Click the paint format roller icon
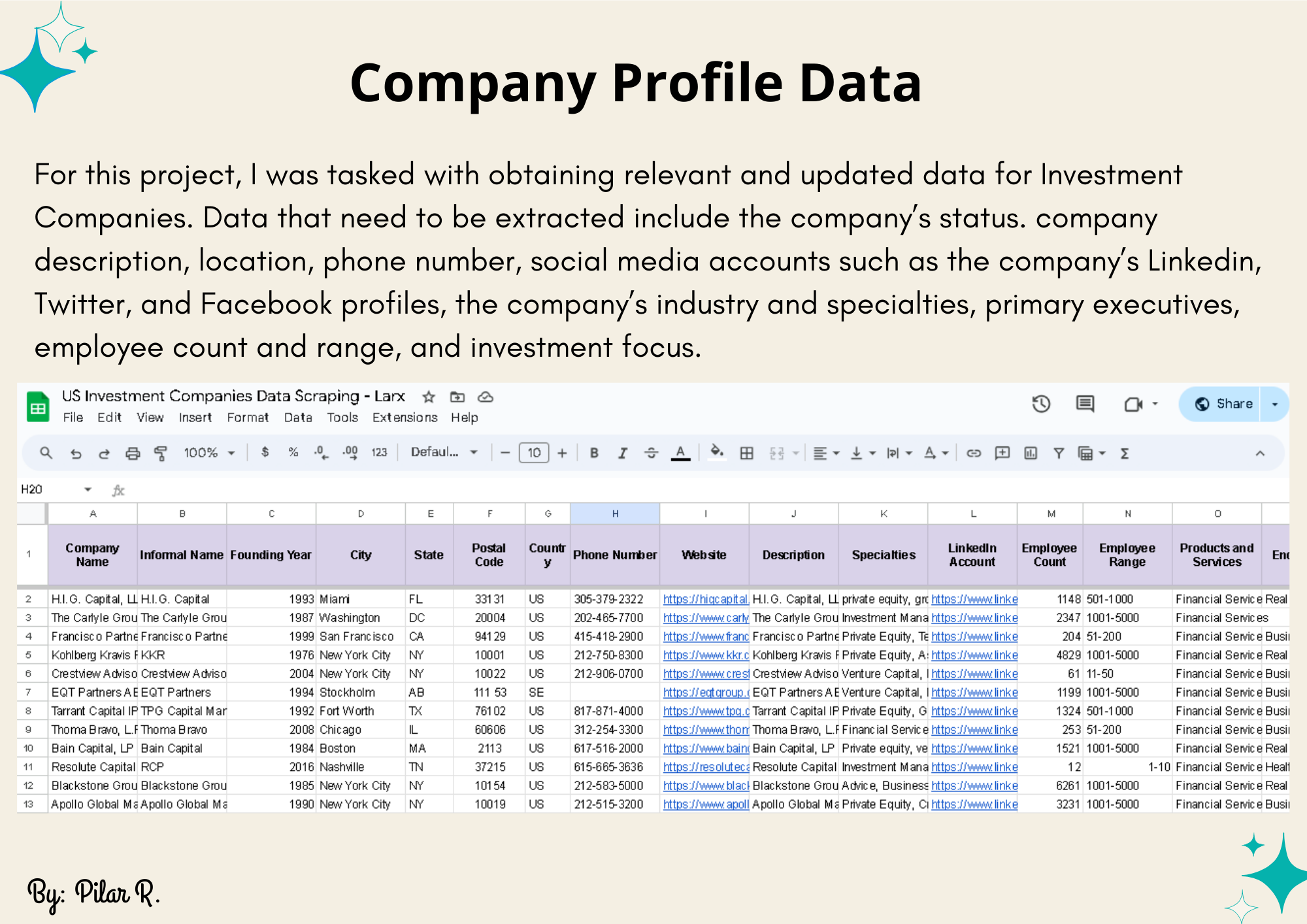This screenshot has height=924, width=1307. tap(161, 453)
